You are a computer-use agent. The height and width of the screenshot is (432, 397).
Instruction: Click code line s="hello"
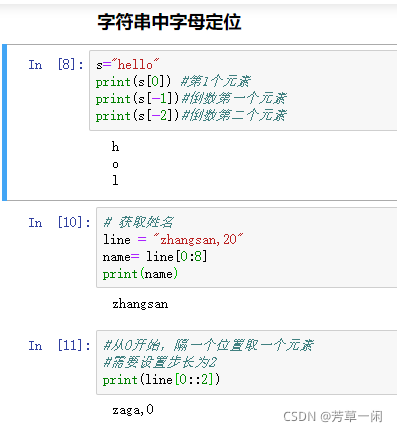tap(128, 64)
